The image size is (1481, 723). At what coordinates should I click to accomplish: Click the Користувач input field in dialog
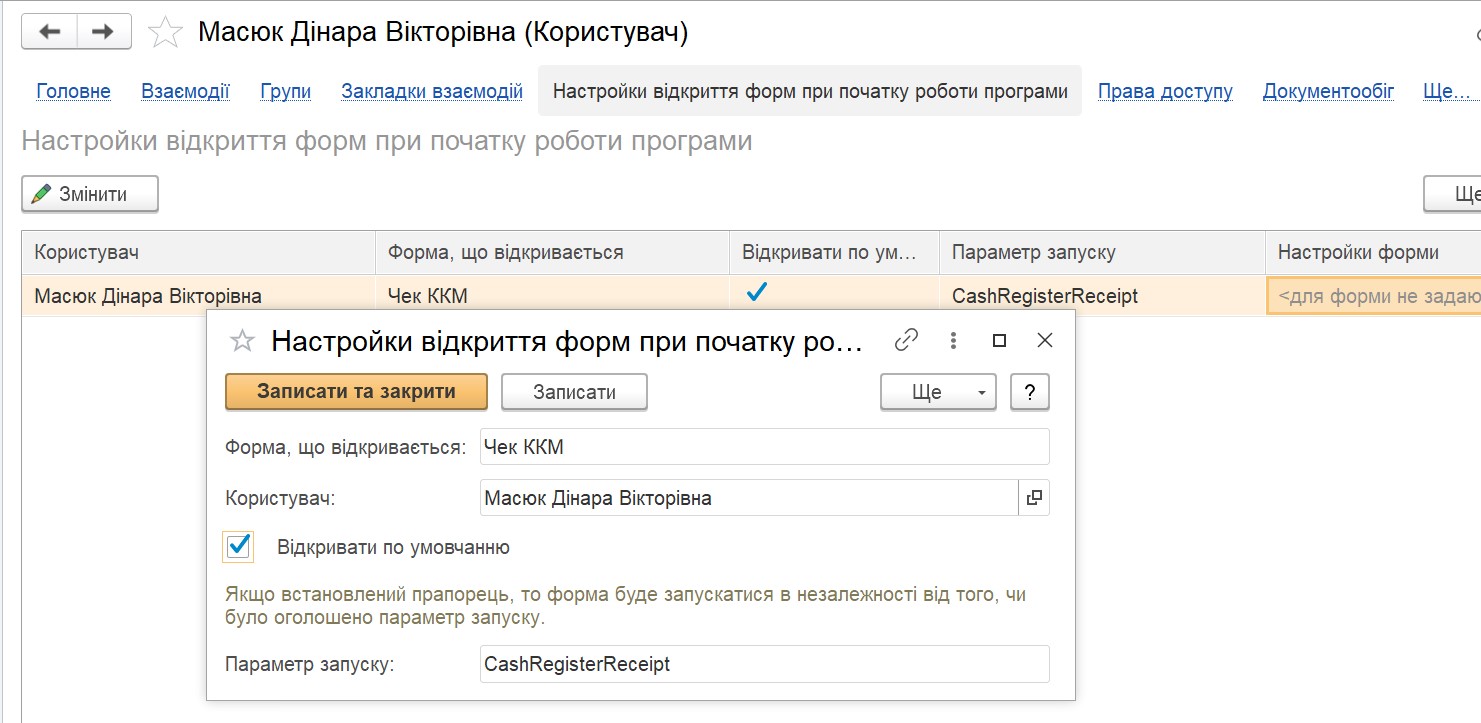pyautogui.click(x=749, y=497)
